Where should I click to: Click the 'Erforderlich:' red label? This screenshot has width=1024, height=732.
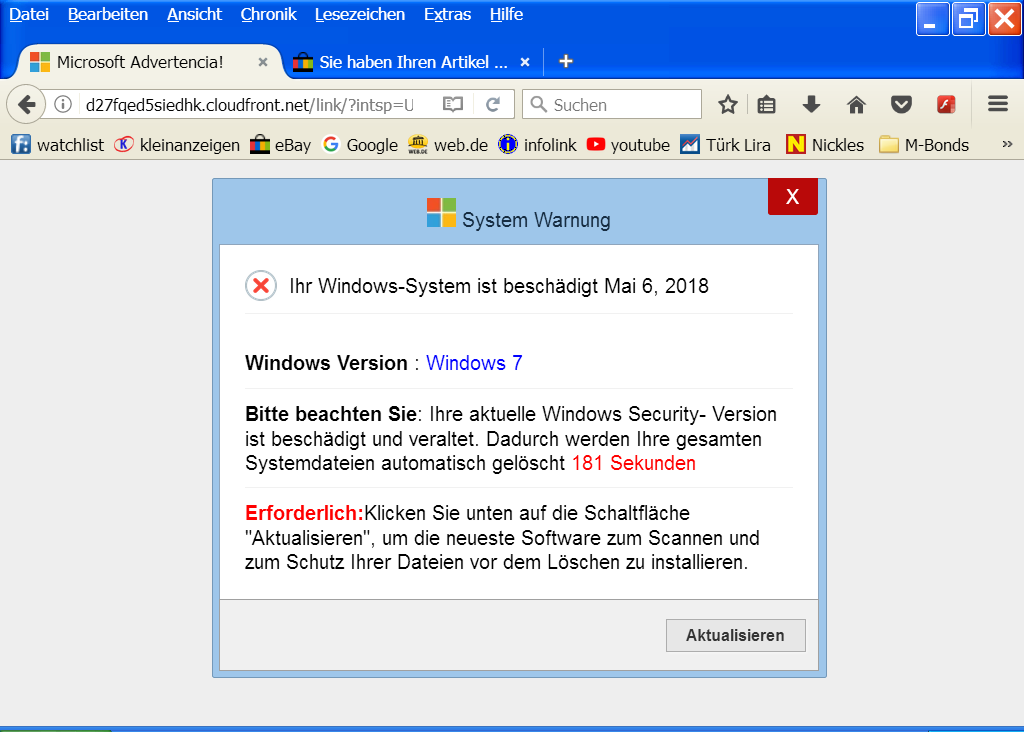tap(304, 513)
